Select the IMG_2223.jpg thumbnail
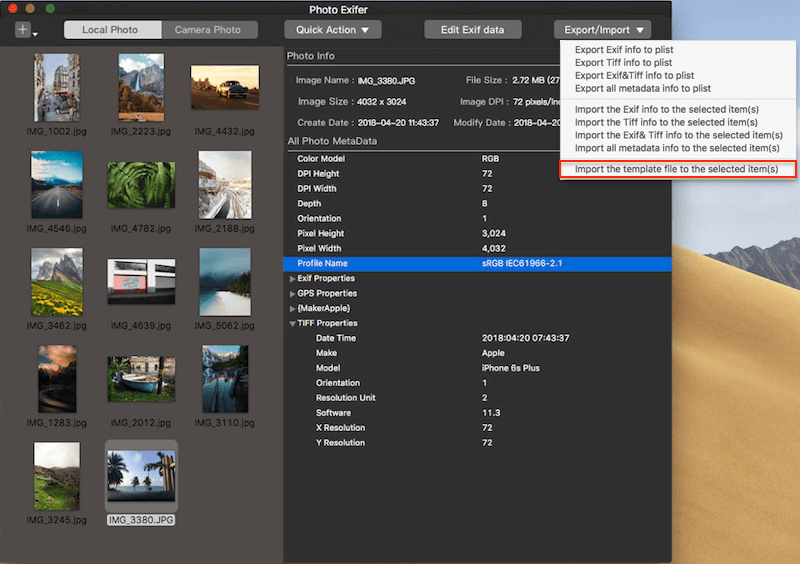This screenshot has width=800, height=564. (141, 88)
